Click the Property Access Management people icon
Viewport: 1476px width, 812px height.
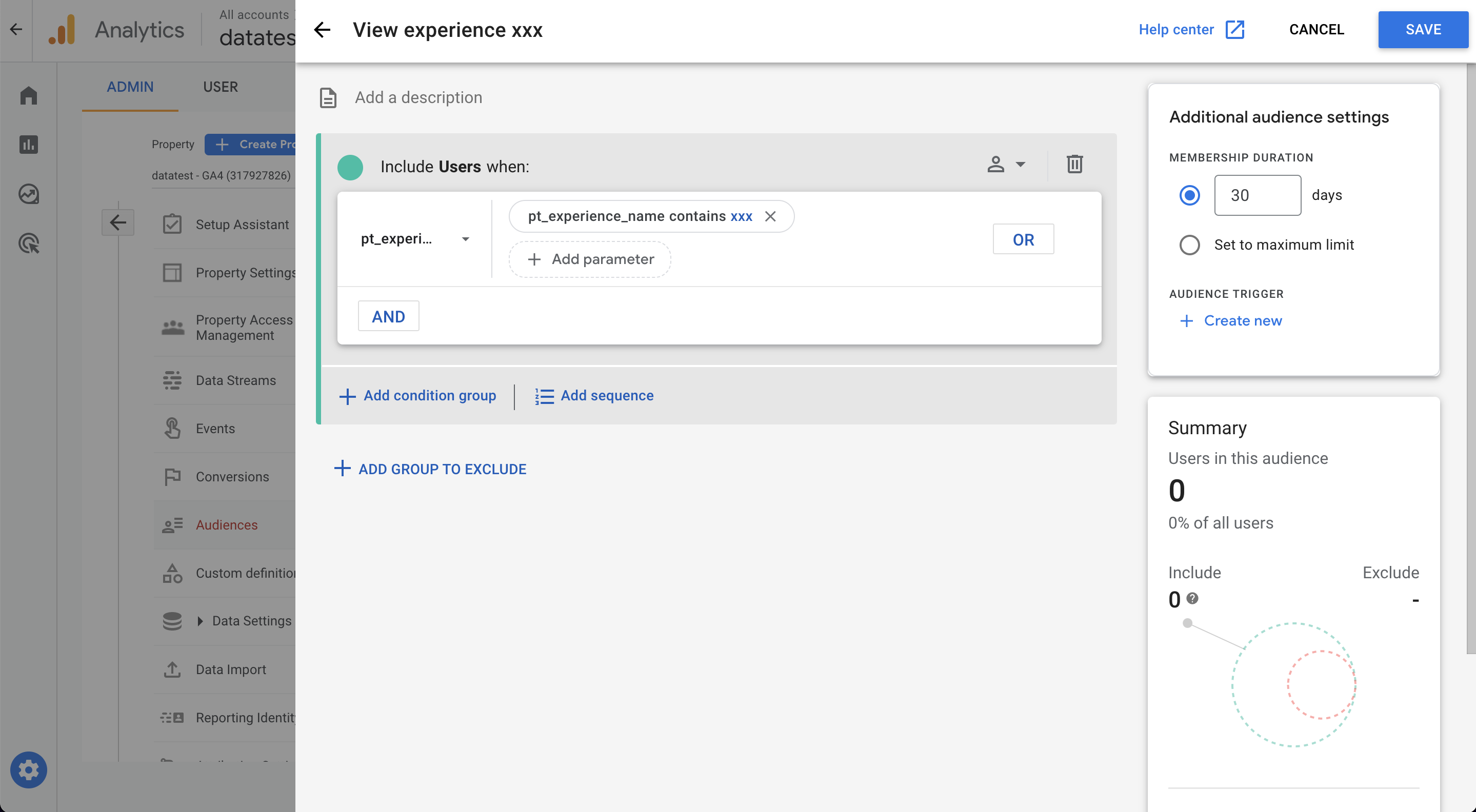172,328
